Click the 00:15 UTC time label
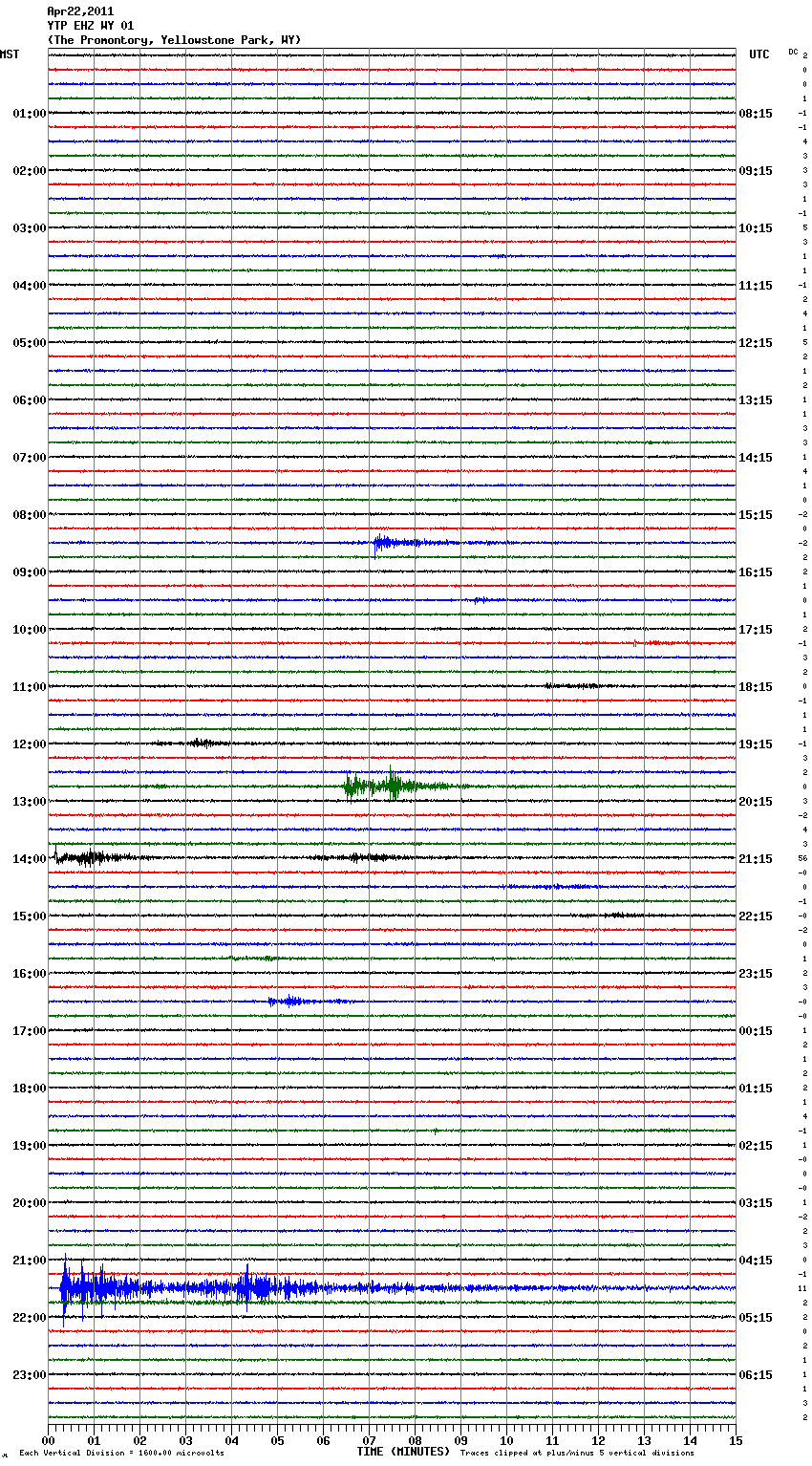Image resolution: width=812 pixels, height=1466 pixels. click(x=756, y=1031)
